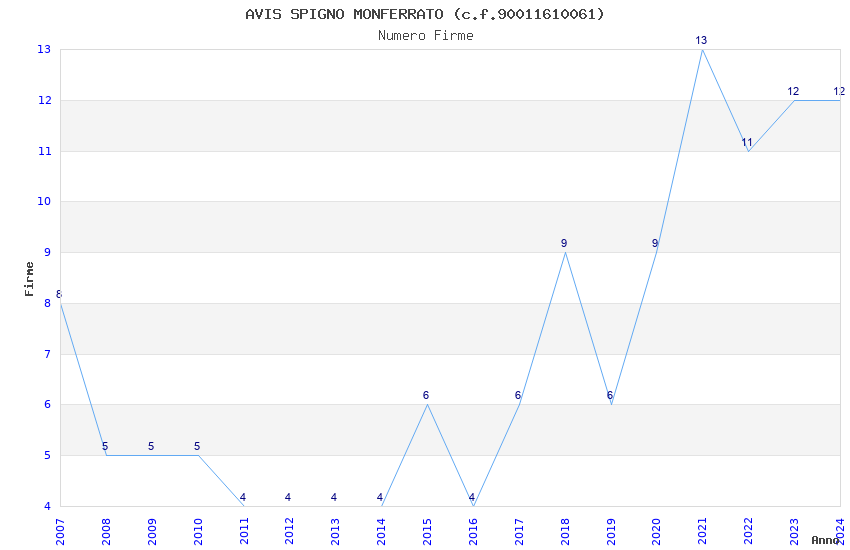Click the y-axis tick label 9

pyautogui.click(x=48, y=253)
